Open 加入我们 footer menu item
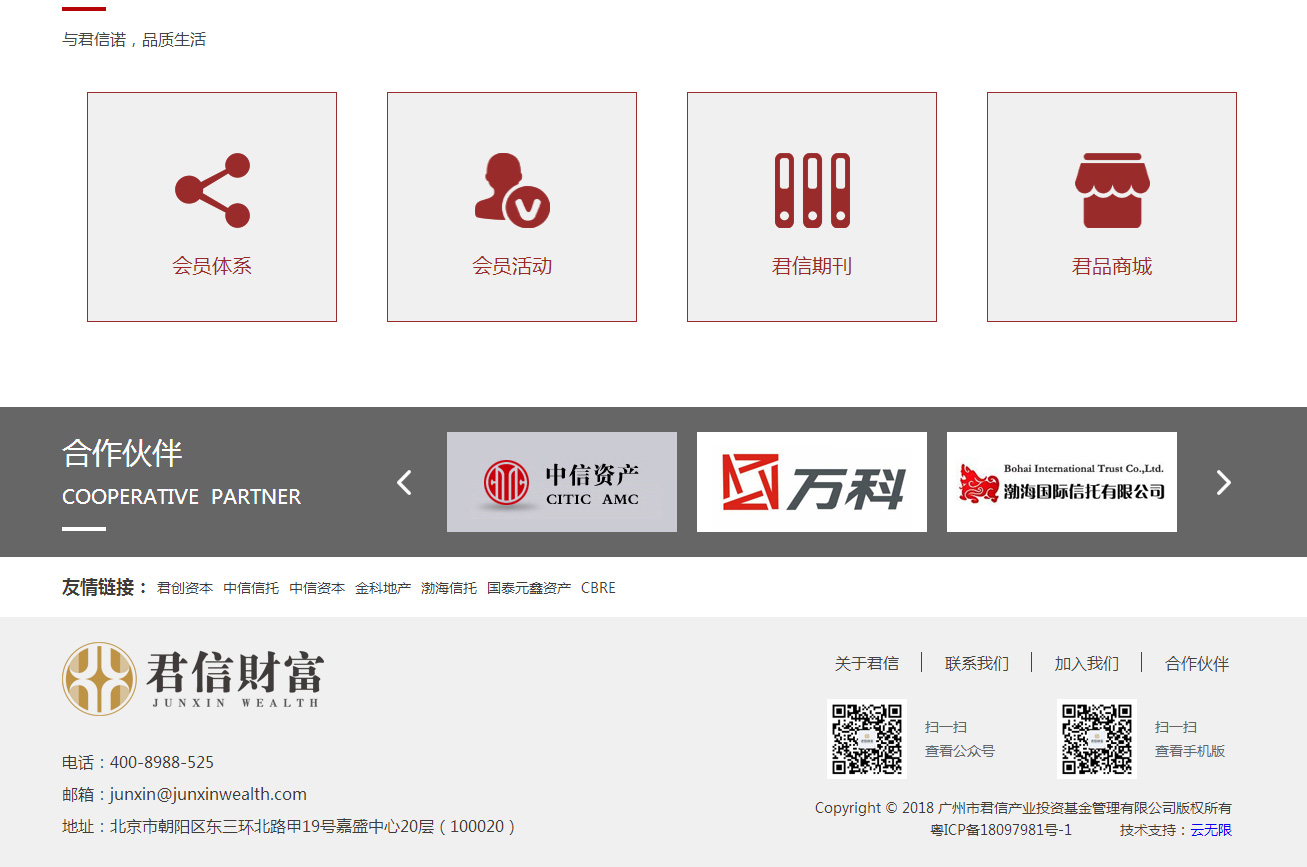This screenshot has width=1307, height=867. point(1086,663)
